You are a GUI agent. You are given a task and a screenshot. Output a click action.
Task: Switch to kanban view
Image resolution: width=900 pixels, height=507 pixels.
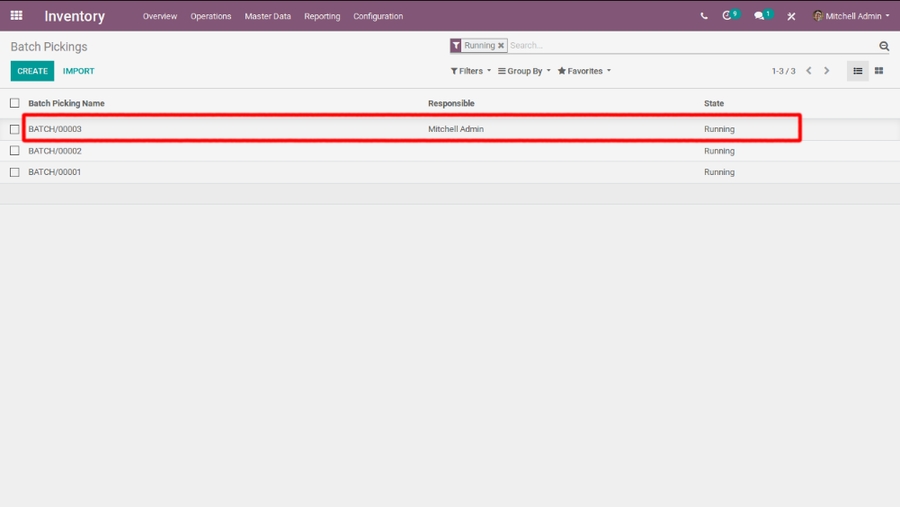coord(879,71)
